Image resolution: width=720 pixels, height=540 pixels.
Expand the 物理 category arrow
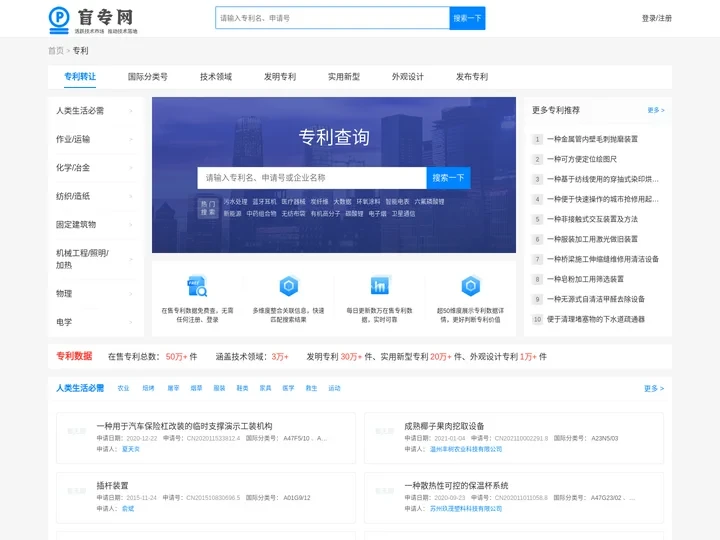pos(131,293)
